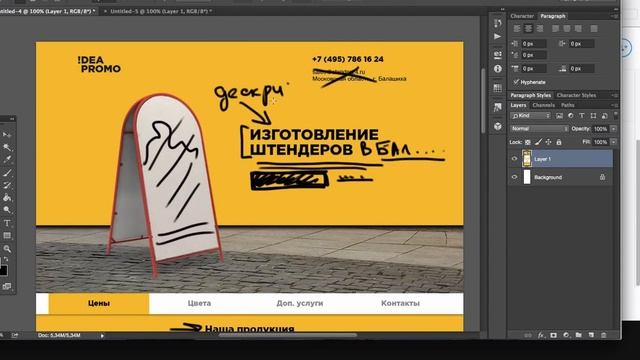Viewport: 640px width, 360px height.
Task: Toggle lock all padlock
Action: 559,142
